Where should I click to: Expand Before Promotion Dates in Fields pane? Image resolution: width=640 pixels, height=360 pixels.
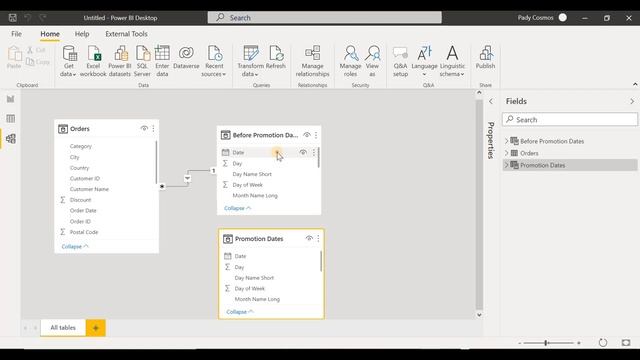tap(507, 141)
